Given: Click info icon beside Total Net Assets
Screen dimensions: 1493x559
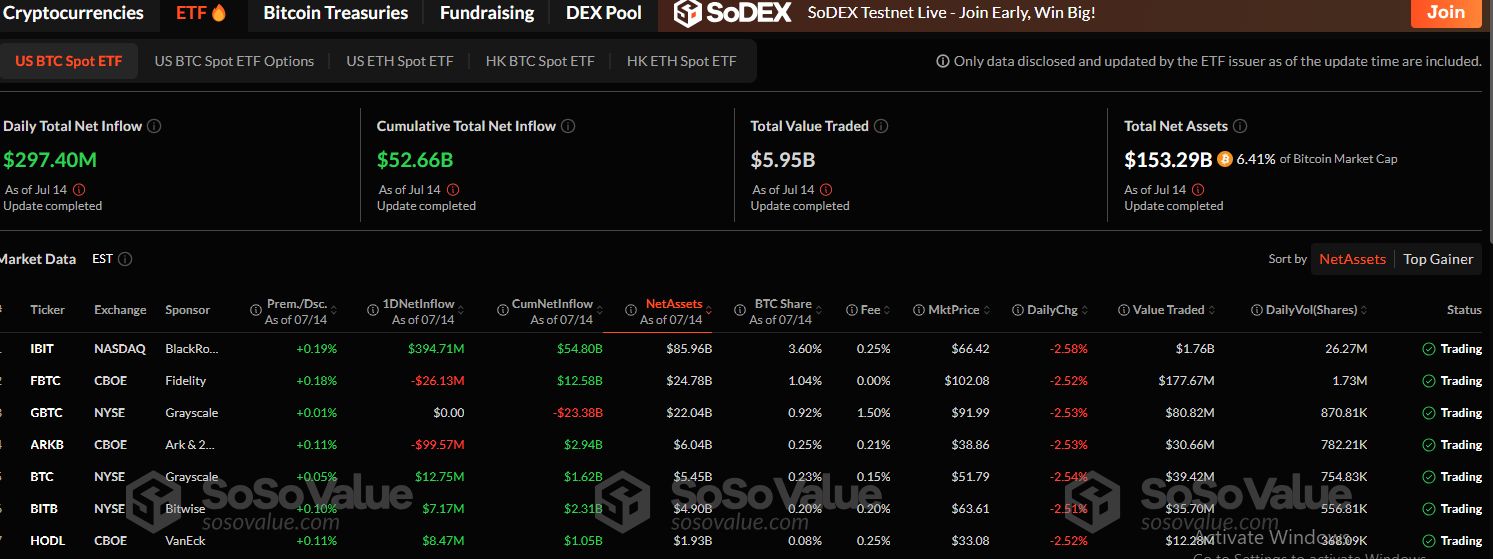Looking at the screenshot, I should point(1240,126).
